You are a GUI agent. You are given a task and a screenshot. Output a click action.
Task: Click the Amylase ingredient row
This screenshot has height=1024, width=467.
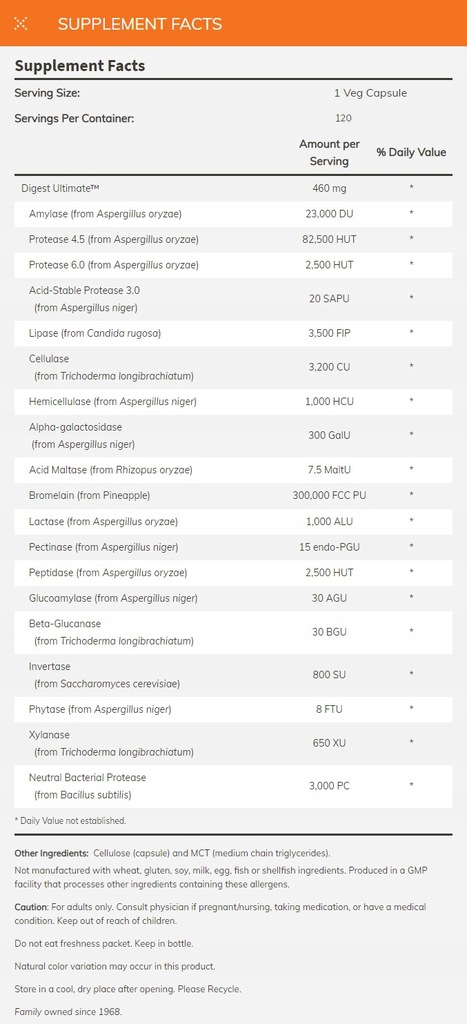(x=233, y=214)
